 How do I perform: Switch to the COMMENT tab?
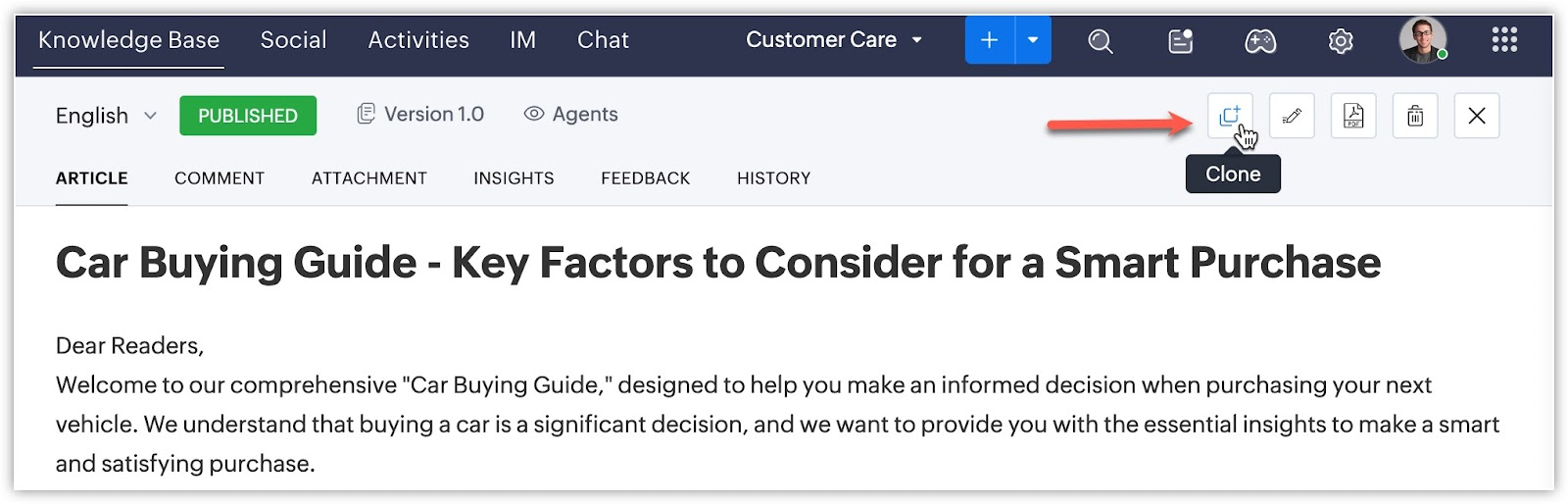[220, 178]
